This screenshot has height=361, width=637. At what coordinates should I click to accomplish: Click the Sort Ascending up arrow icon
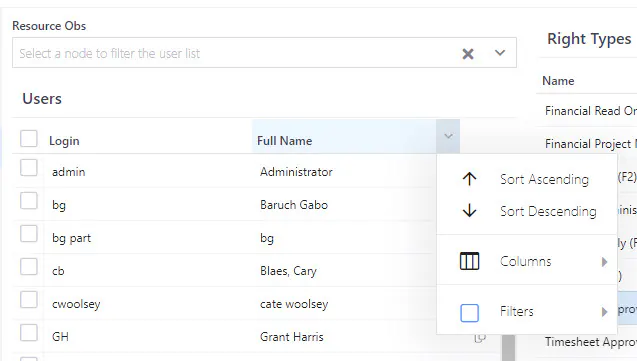pyautogui.click(x=469, y=179)
